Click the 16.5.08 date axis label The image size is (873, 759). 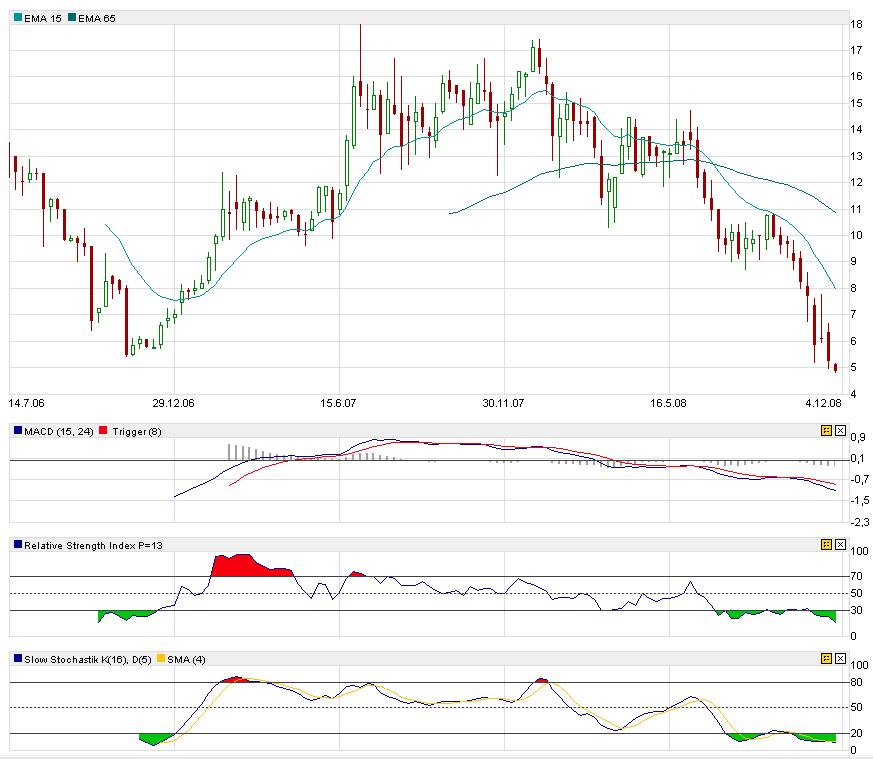click(x=669, y=403)
